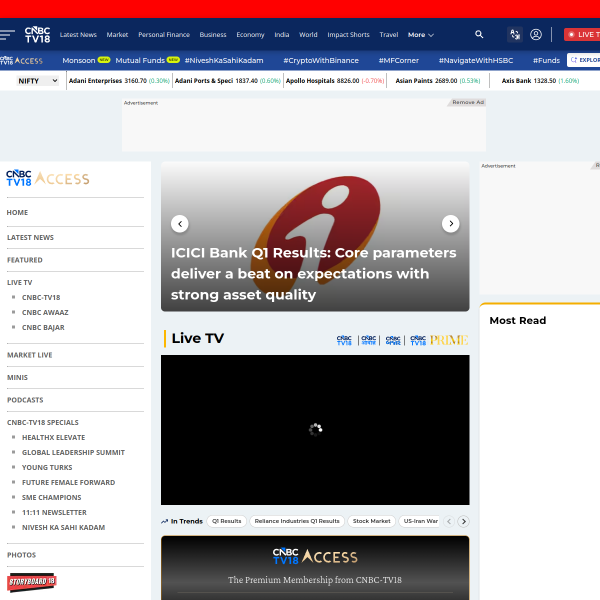600x600 pixels.
Task: Click the CNBC TV18 header logo
Action: (38, 35)
